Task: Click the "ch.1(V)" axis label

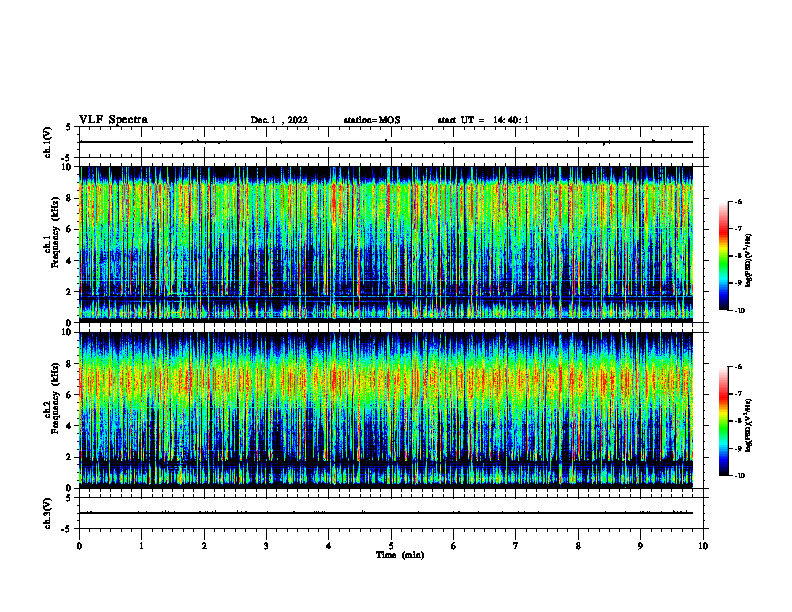Action: pyautogui.click(x=48, y=142)
